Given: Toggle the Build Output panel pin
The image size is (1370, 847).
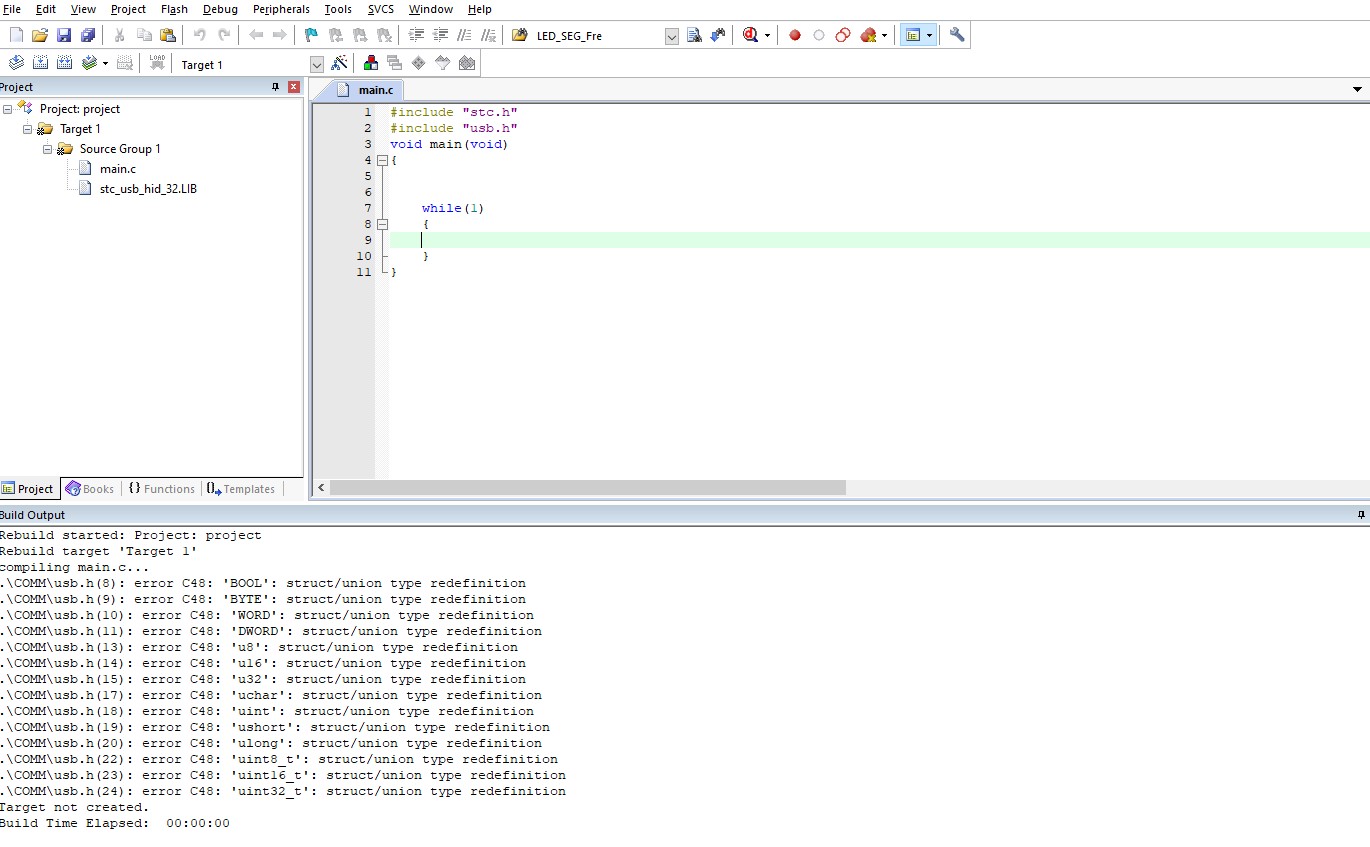Looking at the screenshot, I should tap(1361, 515).
